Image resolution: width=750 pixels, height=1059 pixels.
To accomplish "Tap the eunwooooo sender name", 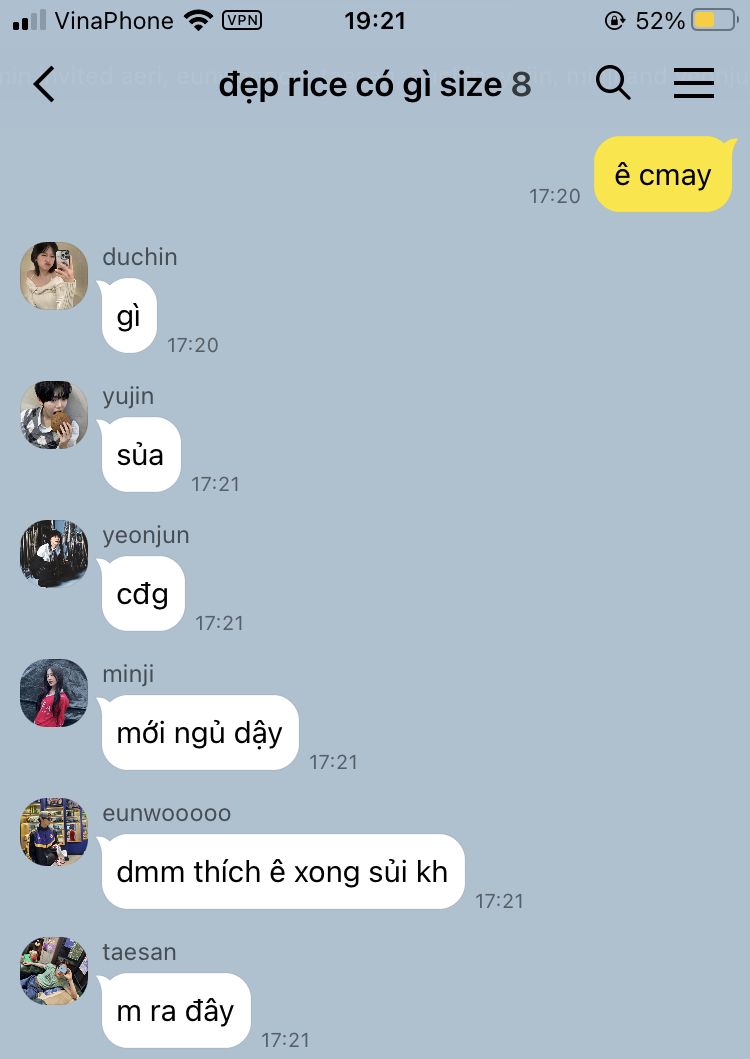I will [167, 814].
